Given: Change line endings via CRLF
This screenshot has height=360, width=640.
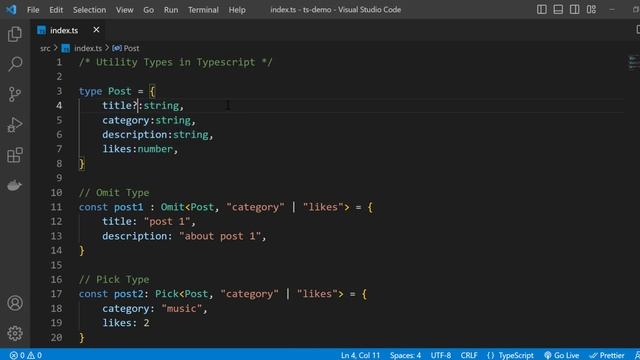Looking at the screenshot, I should [x=469, y=355].
